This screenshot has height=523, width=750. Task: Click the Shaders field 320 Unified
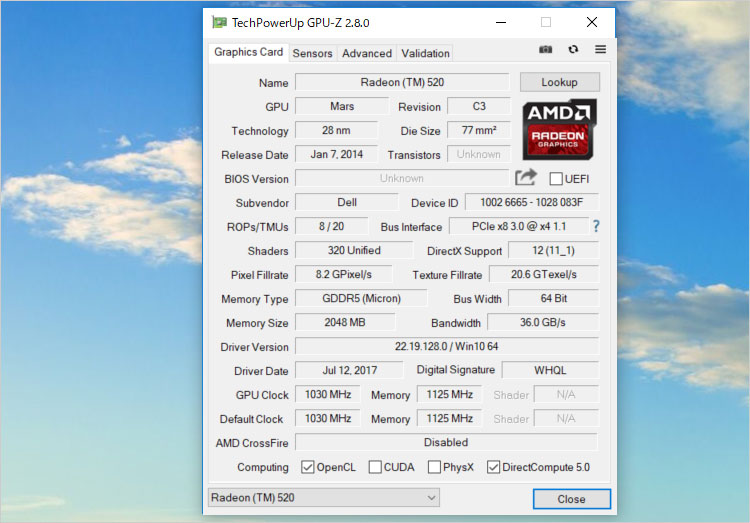354,250
